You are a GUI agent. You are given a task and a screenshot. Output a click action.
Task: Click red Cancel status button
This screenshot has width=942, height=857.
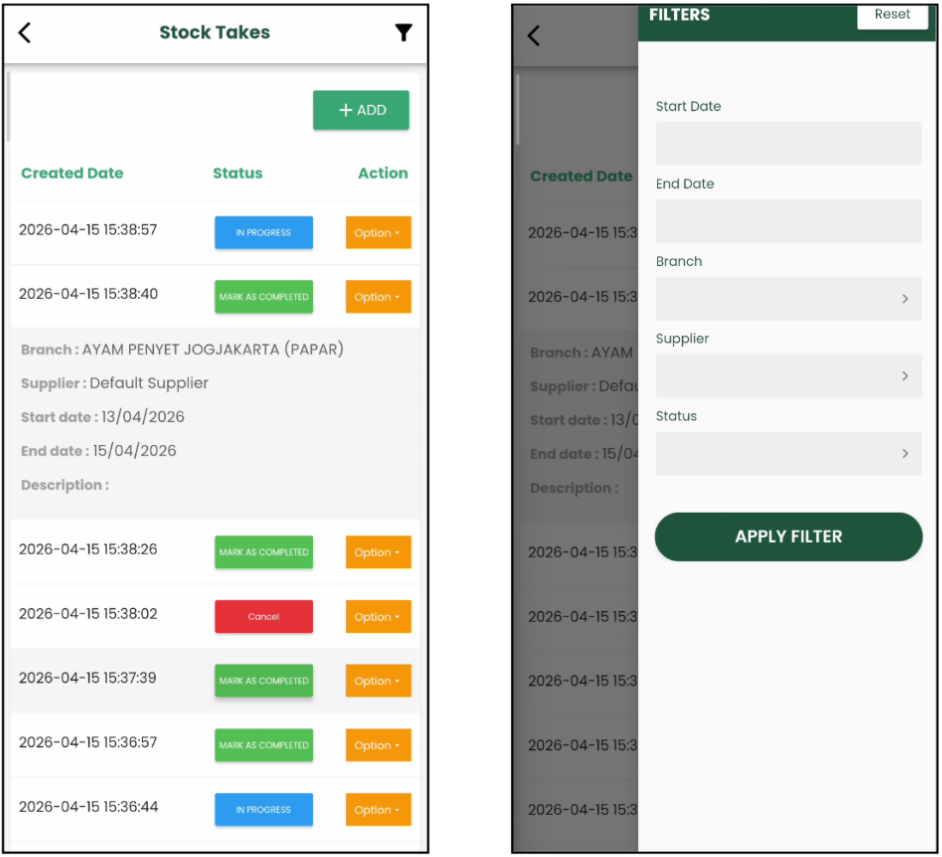coord(263,617)
